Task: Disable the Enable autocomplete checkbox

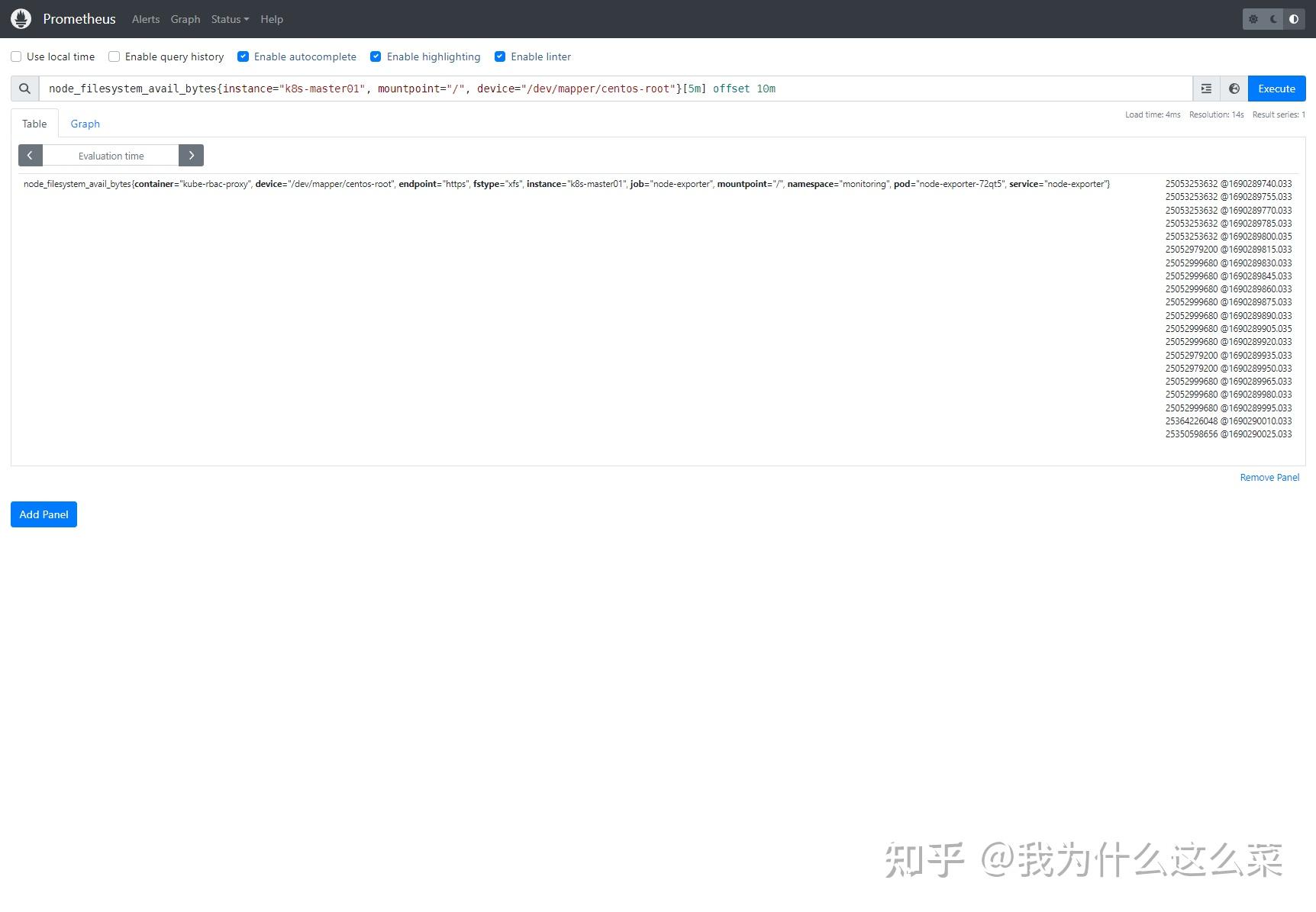Action: (243, 56)
